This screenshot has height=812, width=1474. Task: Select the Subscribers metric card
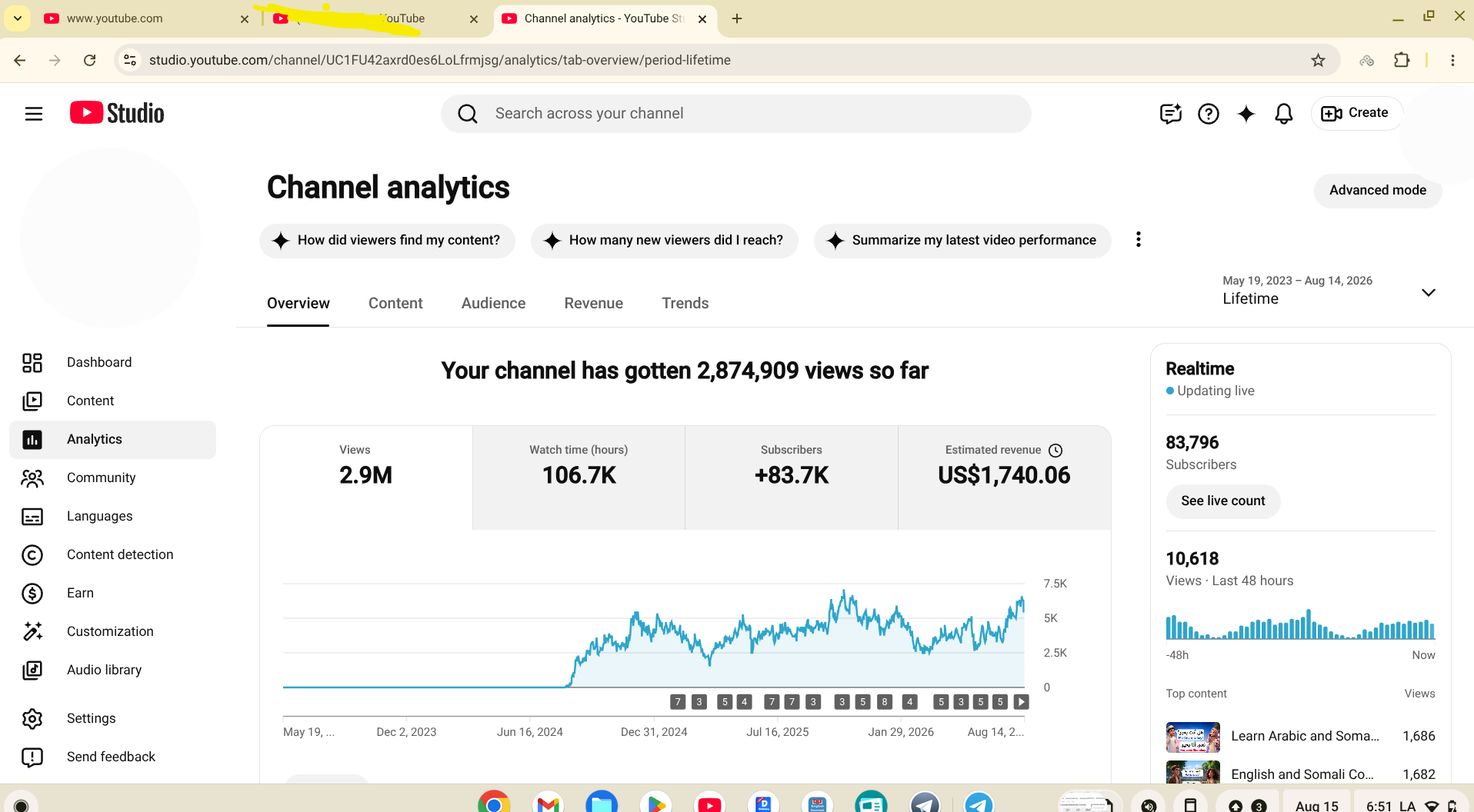coord(792,478)
